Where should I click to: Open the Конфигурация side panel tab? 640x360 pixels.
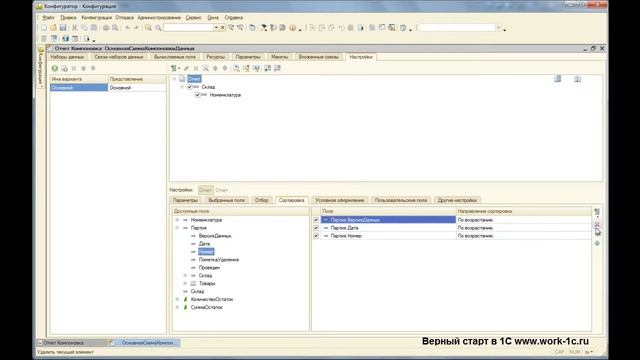coord(41,67)
